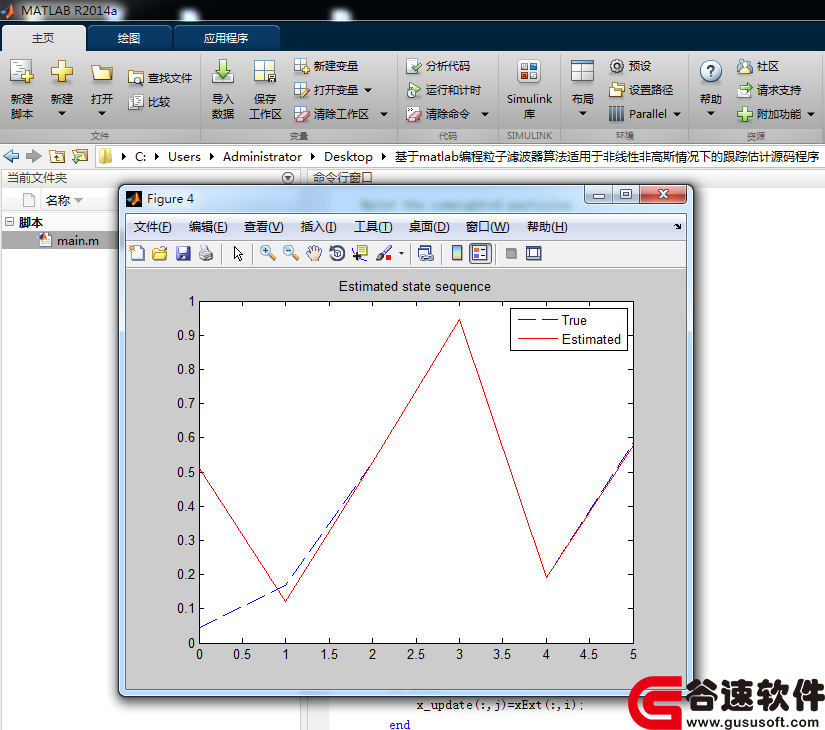825x730 pixels.
Task: Click the Estimated entry in plot legend
Action: (x=591, y=339)
